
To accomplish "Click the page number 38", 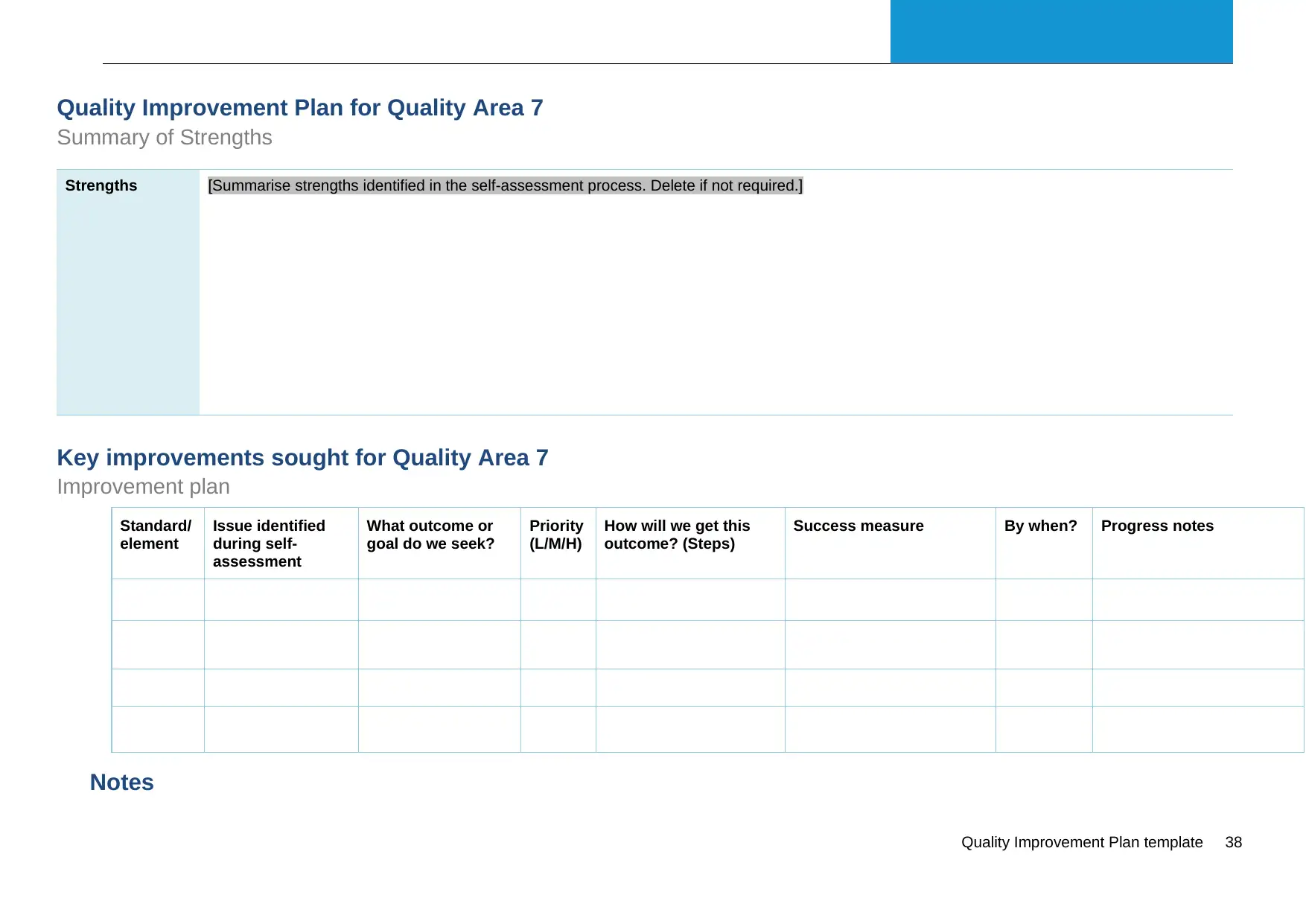I will (1234, 842).
